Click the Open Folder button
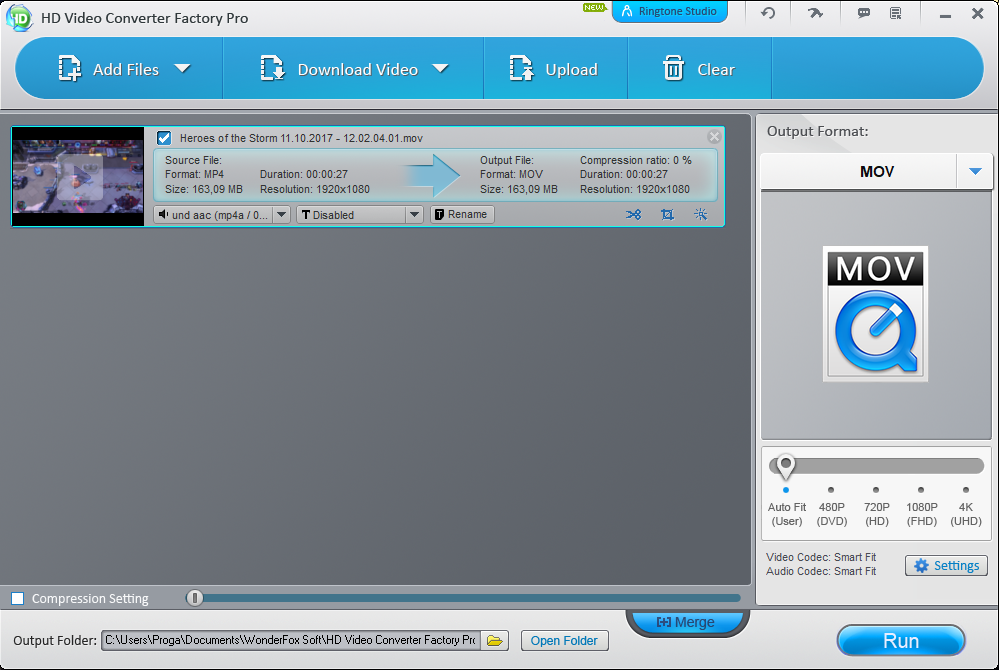This screenshot has height=670, width=999. (x=564, y=640)
